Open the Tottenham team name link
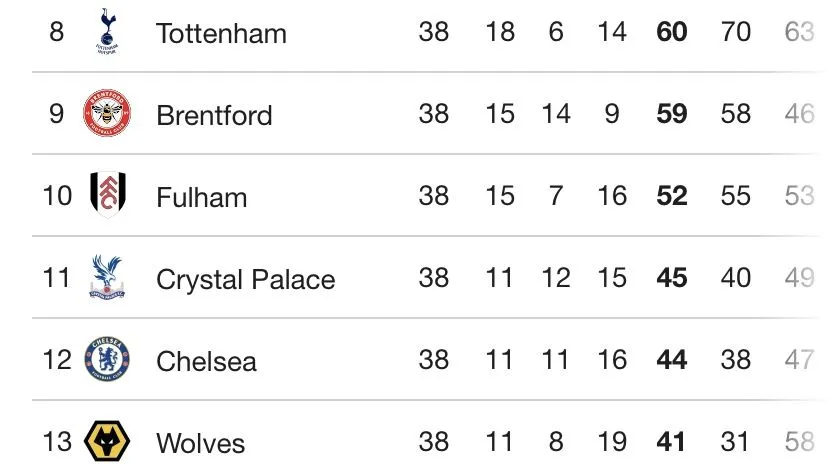 (x=221, y=33)
